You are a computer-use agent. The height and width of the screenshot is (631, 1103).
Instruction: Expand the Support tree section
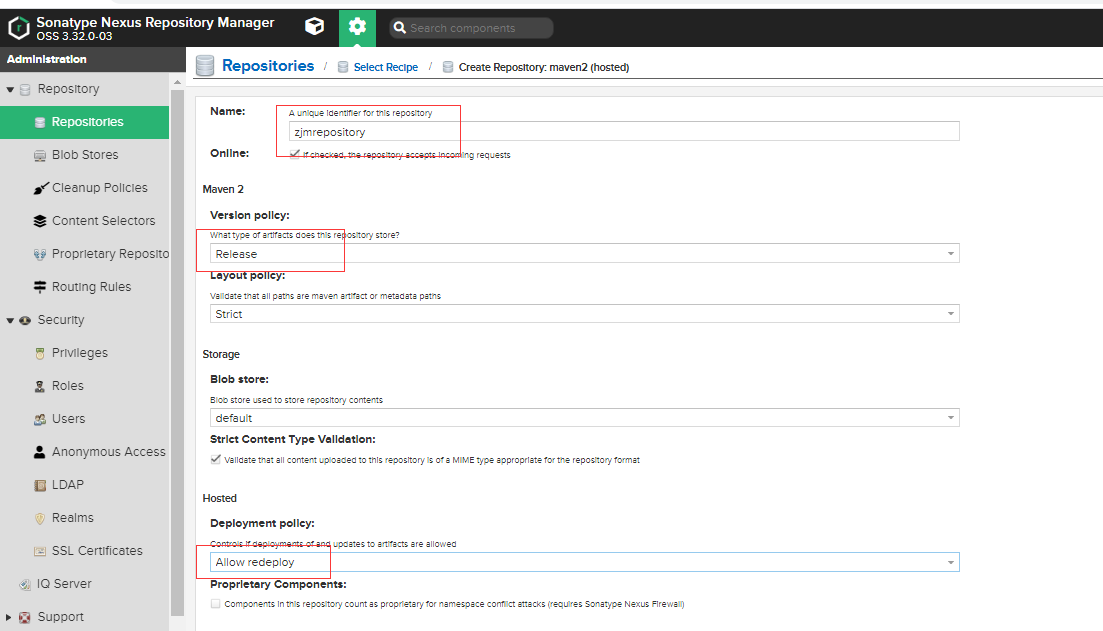pos(9,618)
